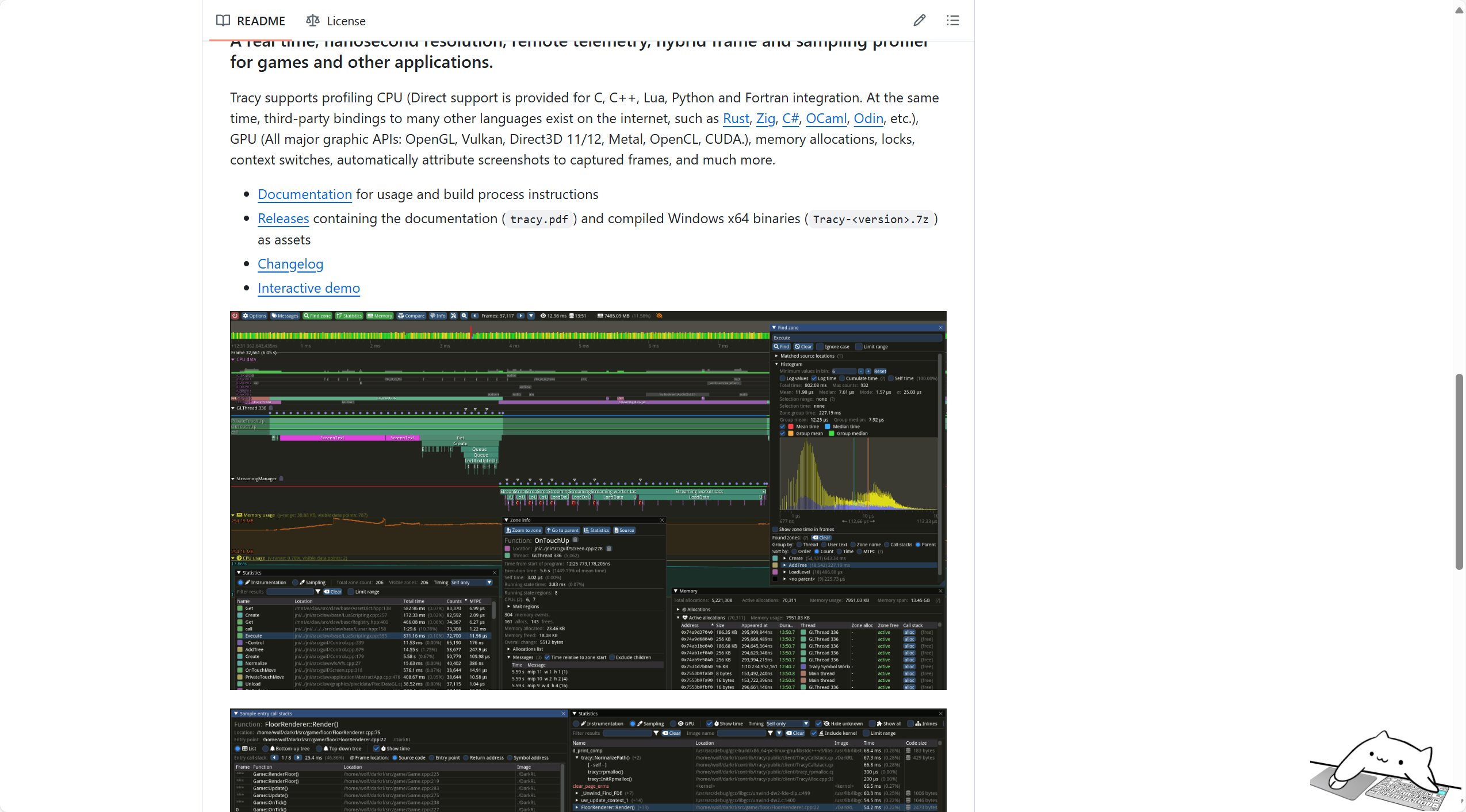
Task: Toggle Ignore case in Find zone
Action: pos(820,347)
